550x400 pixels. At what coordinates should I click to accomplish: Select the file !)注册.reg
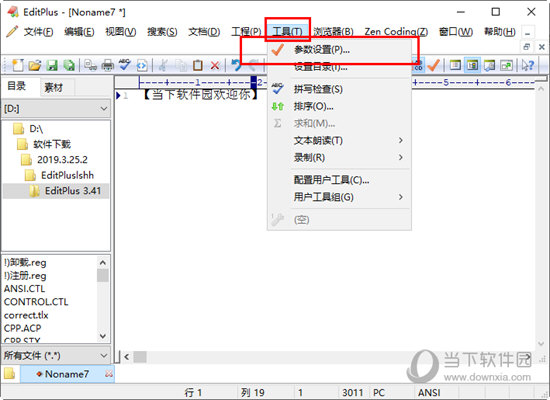tap(25, 276)
